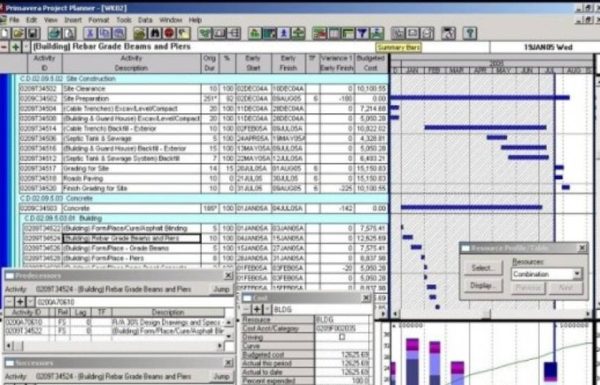Open dropdown arrow beside BLDG in Cost window
This screenshot has width=600, height=385.
click(267, 309)
